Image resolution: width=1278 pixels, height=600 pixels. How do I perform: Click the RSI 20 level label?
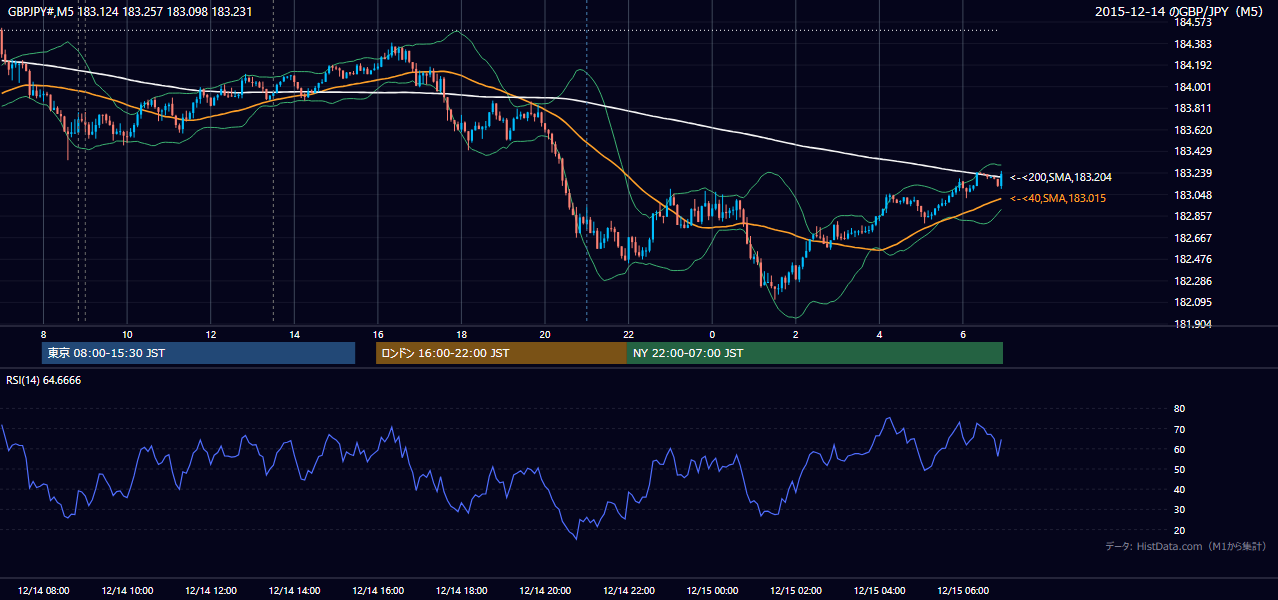pos(1179,530)
